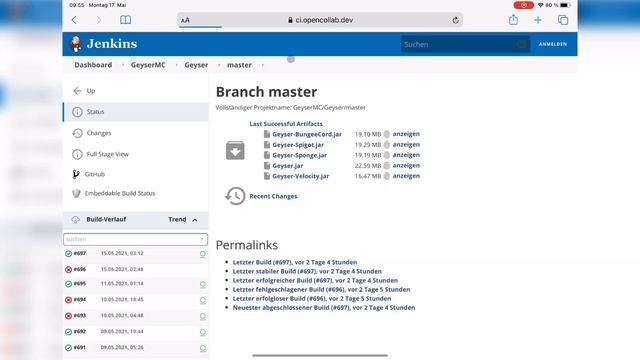This screenshot has width=640, height=360.
Task: Click the Status info icon
Action: tap(77, 112)
